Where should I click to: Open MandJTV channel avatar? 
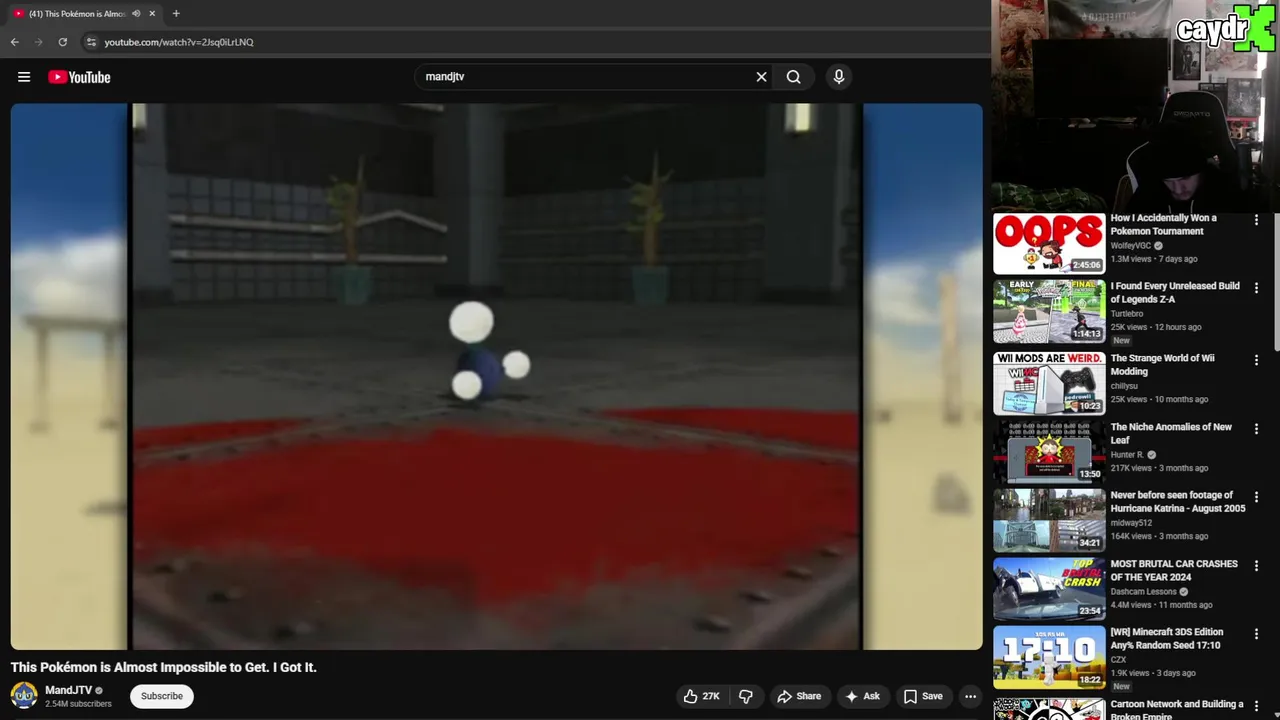(24, 695)
